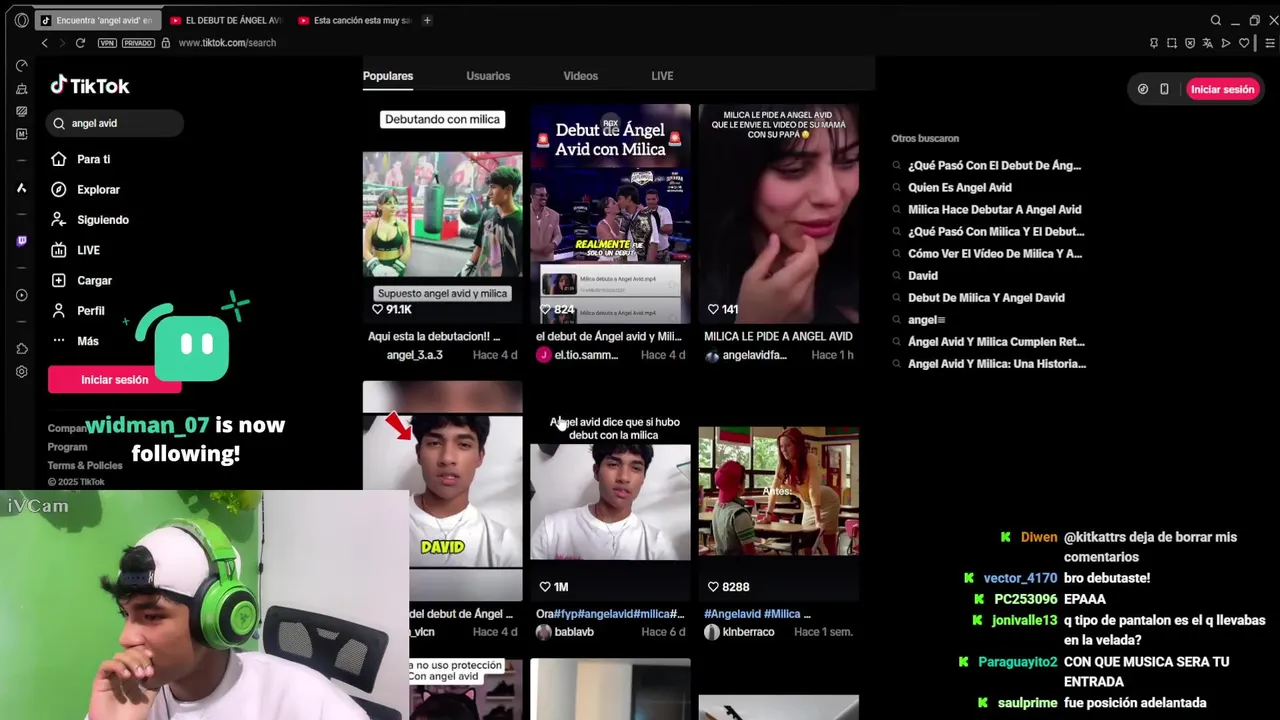This screenshot has width=1280, height=720.
Task: Open 'MILICA LE PIDE A ANGEL AVID' video
Action: [x=778, y=213]
